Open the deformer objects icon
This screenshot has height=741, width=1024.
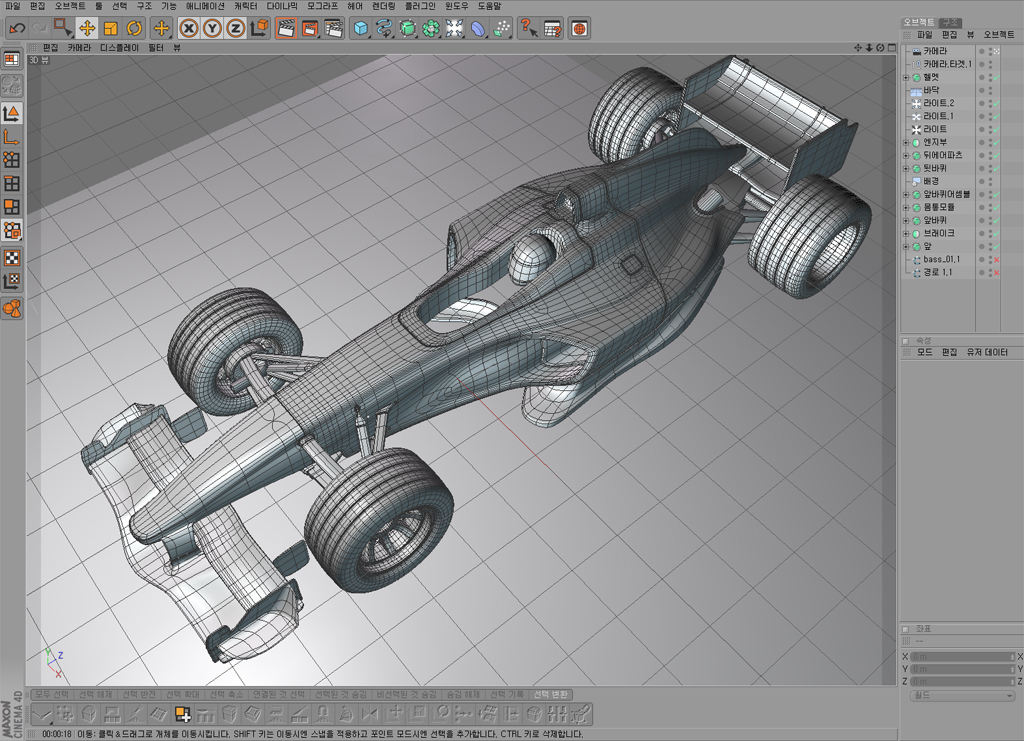(x=478, y=28)
